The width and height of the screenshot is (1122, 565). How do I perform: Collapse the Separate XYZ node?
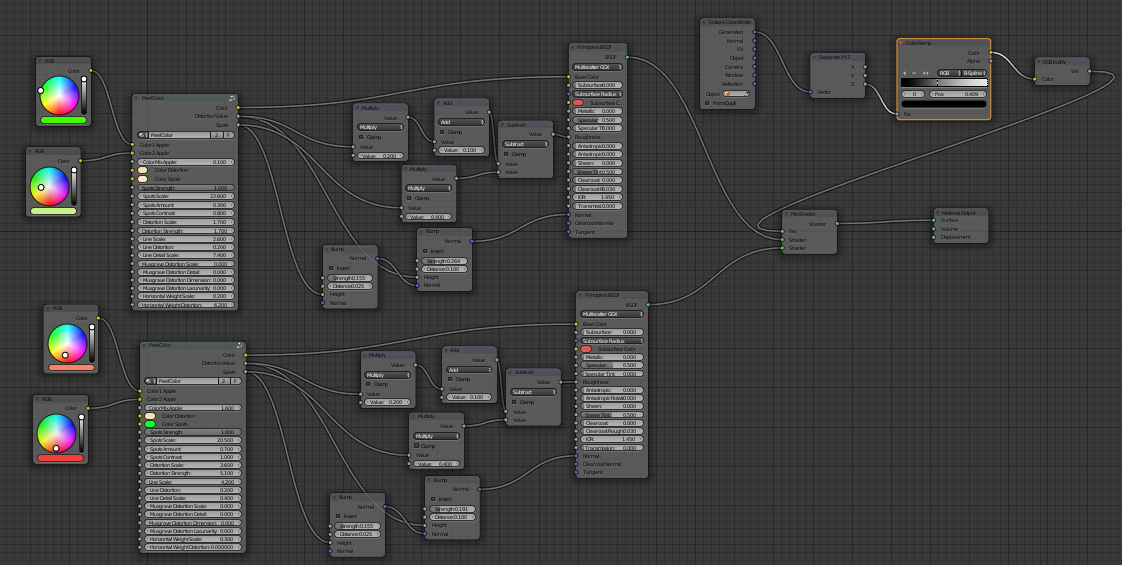[x=815, y=56]
